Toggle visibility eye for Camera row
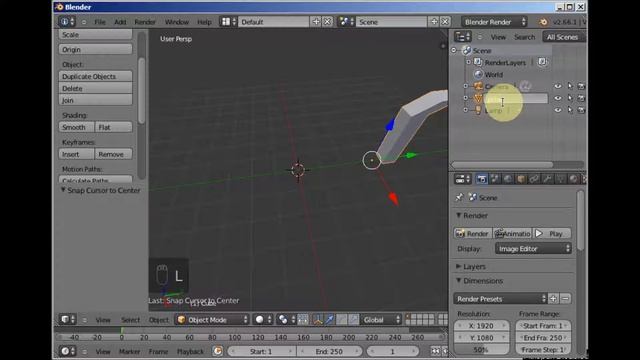 (x=558, y=86)
